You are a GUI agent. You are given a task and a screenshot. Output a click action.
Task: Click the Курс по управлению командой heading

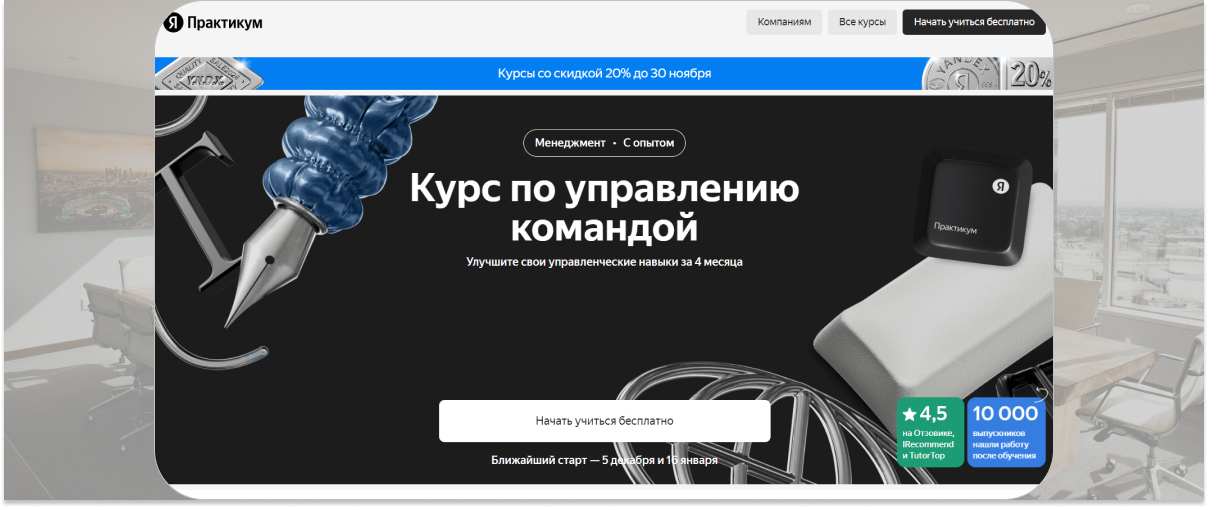click(604, 207)
